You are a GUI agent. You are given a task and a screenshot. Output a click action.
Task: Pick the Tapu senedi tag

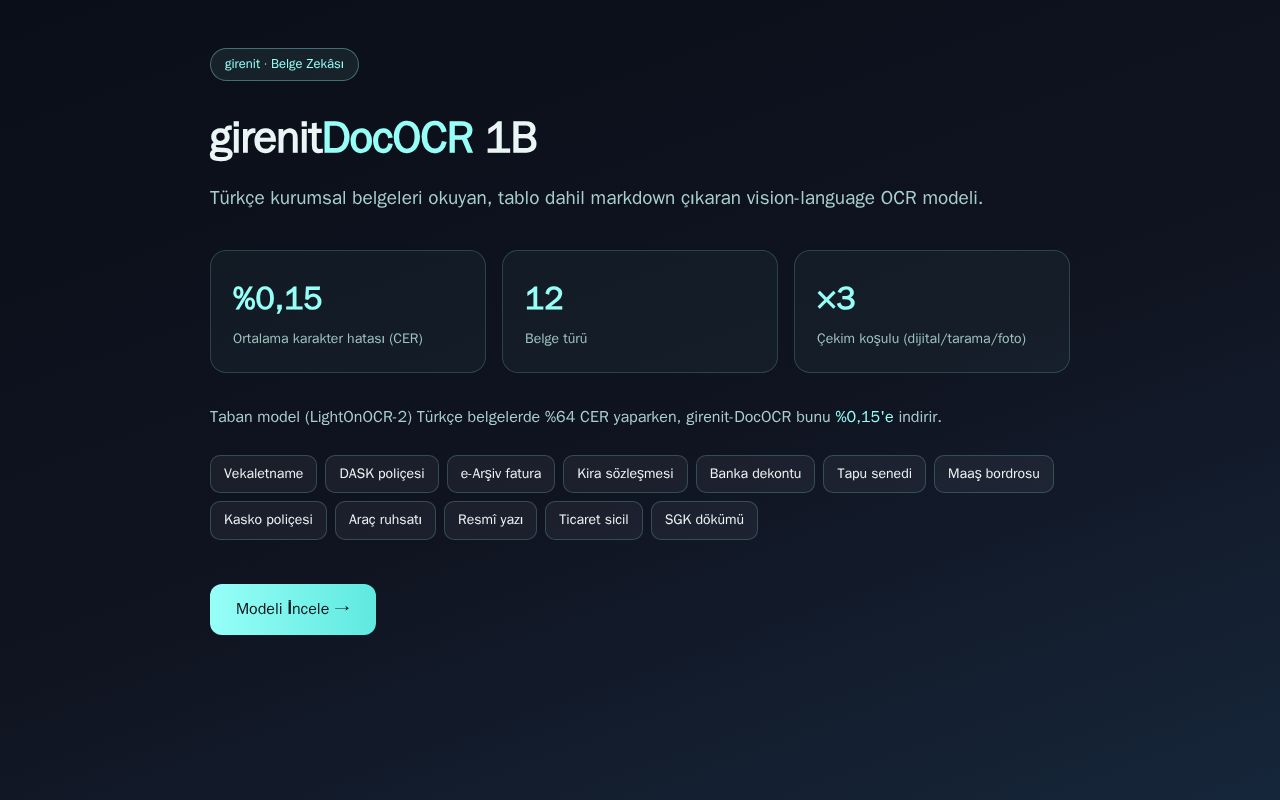[874, 474]
